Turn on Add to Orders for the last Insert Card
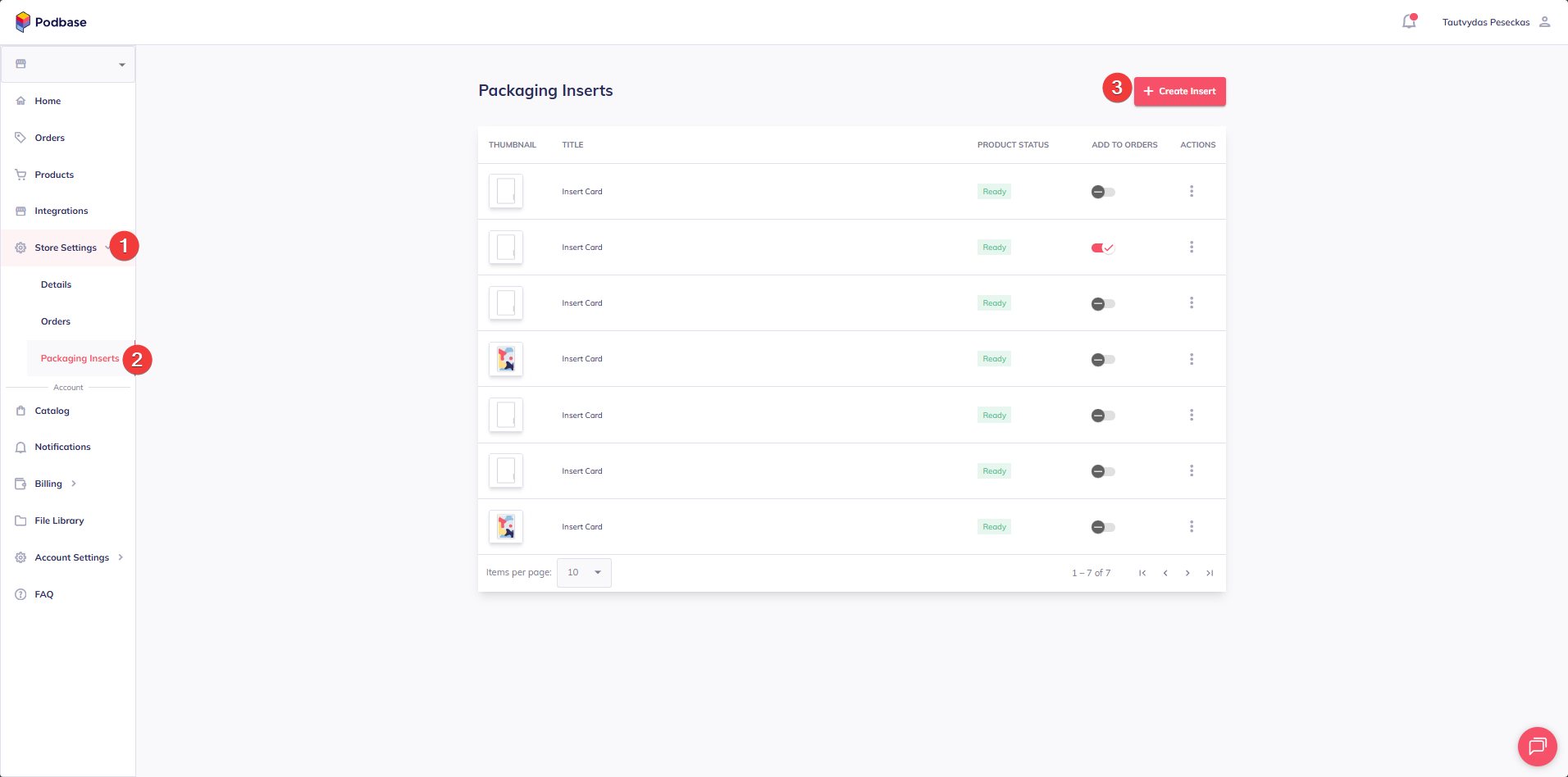 pos(1102,527)
